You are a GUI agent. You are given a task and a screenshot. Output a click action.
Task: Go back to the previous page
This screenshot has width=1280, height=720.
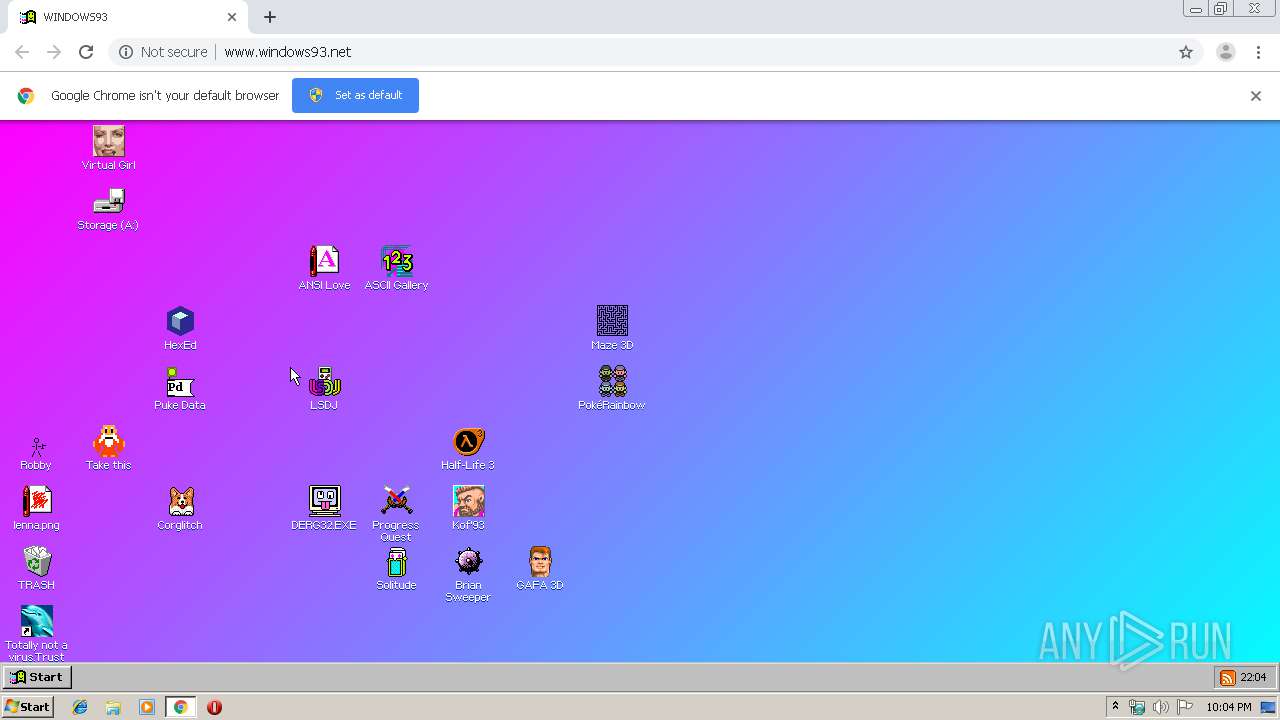[x=22, y=52]
